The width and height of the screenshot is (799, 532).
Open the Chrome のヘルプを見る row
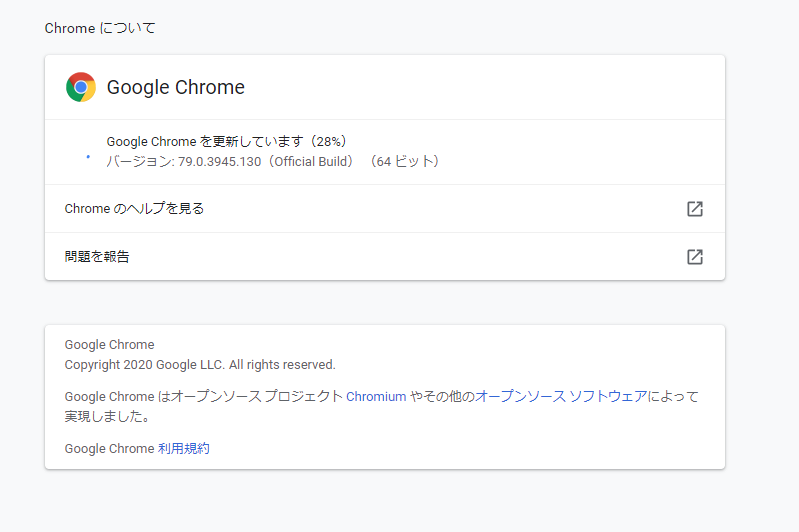coord(134,209)
